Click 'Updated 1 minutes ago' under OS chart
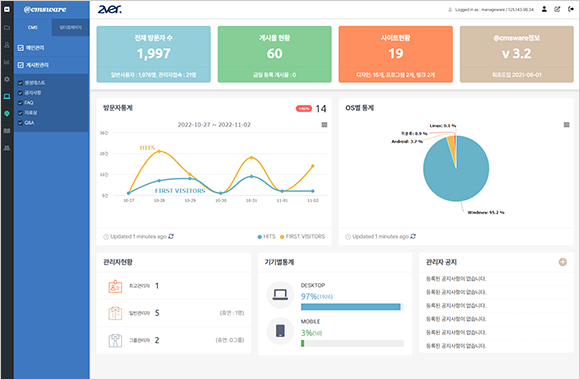Viewport: 580px width, 380px height. (380, 236)
